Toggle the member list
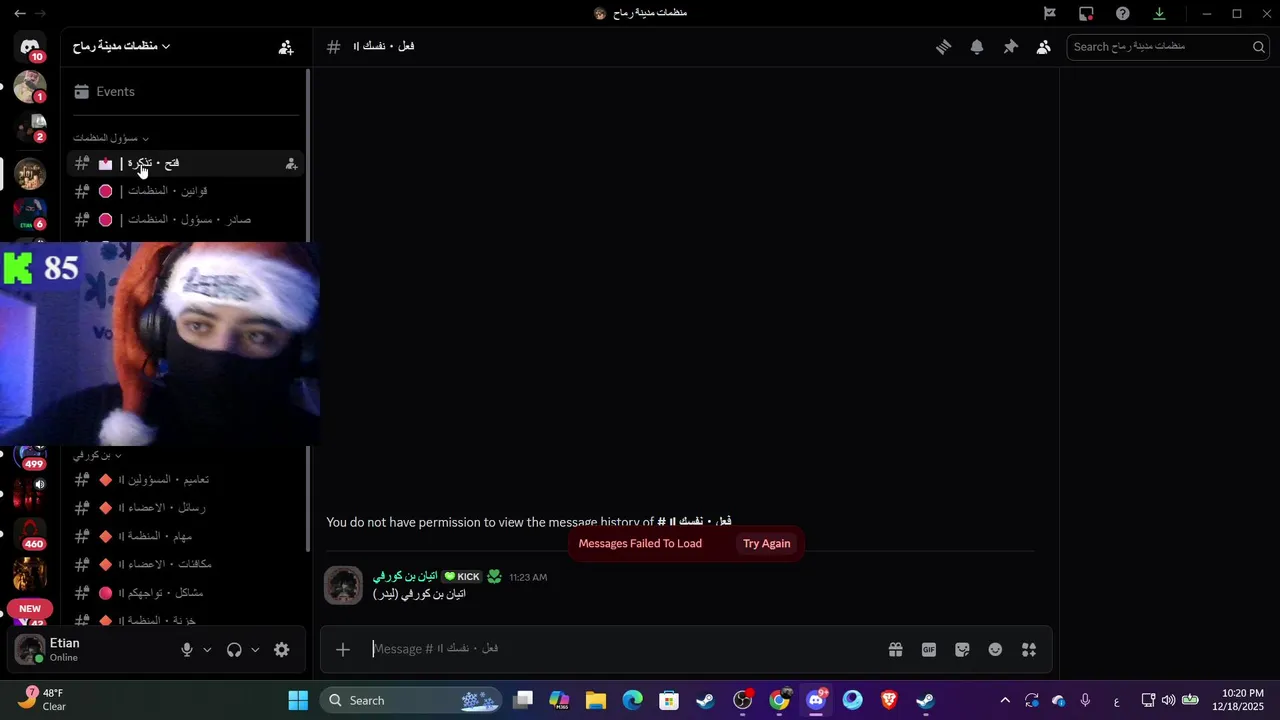The height and width of the screenshot is (720, 1280). [x=1044, y=47]
